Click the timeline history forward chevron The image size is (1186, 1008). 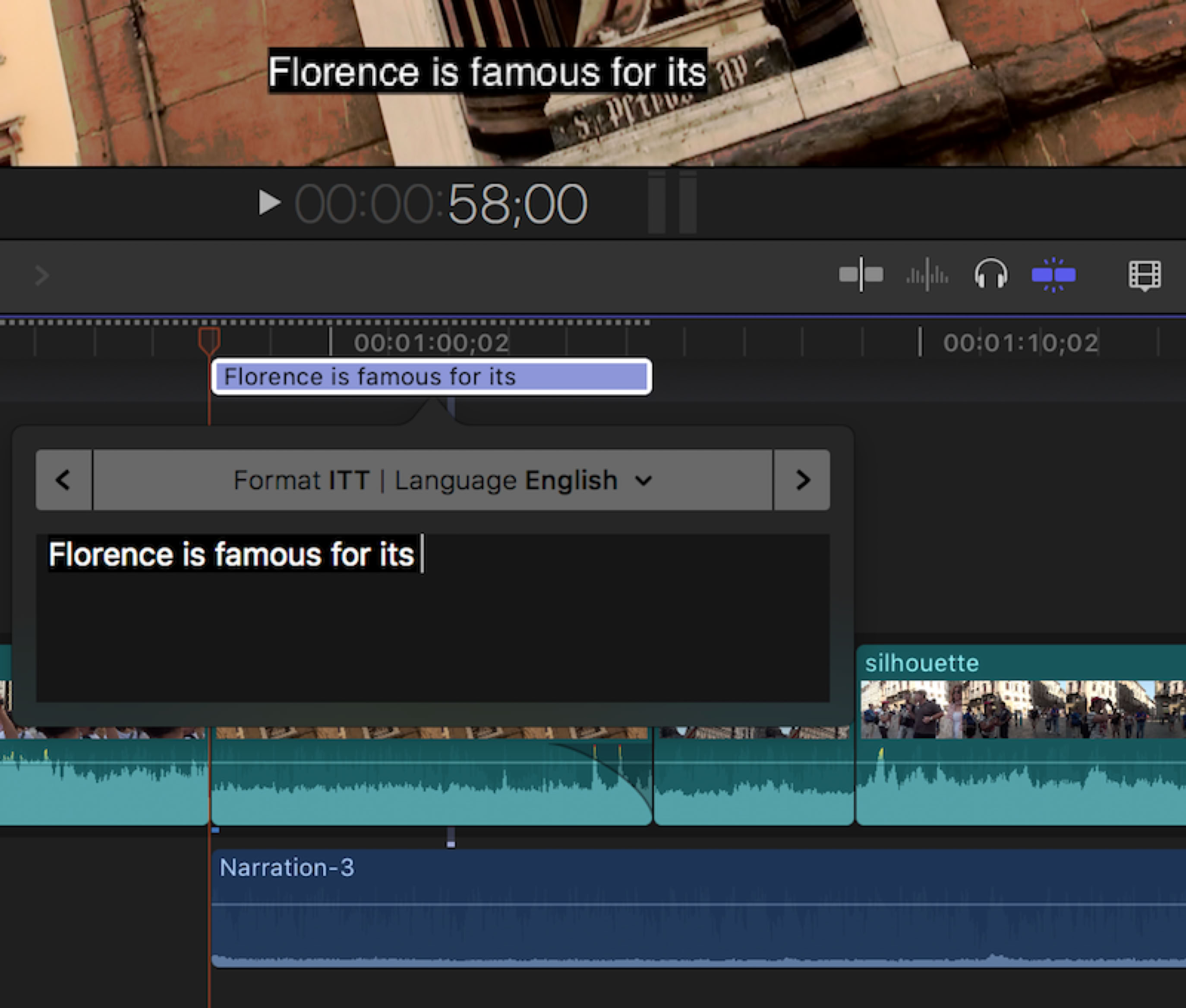[42, 275]
